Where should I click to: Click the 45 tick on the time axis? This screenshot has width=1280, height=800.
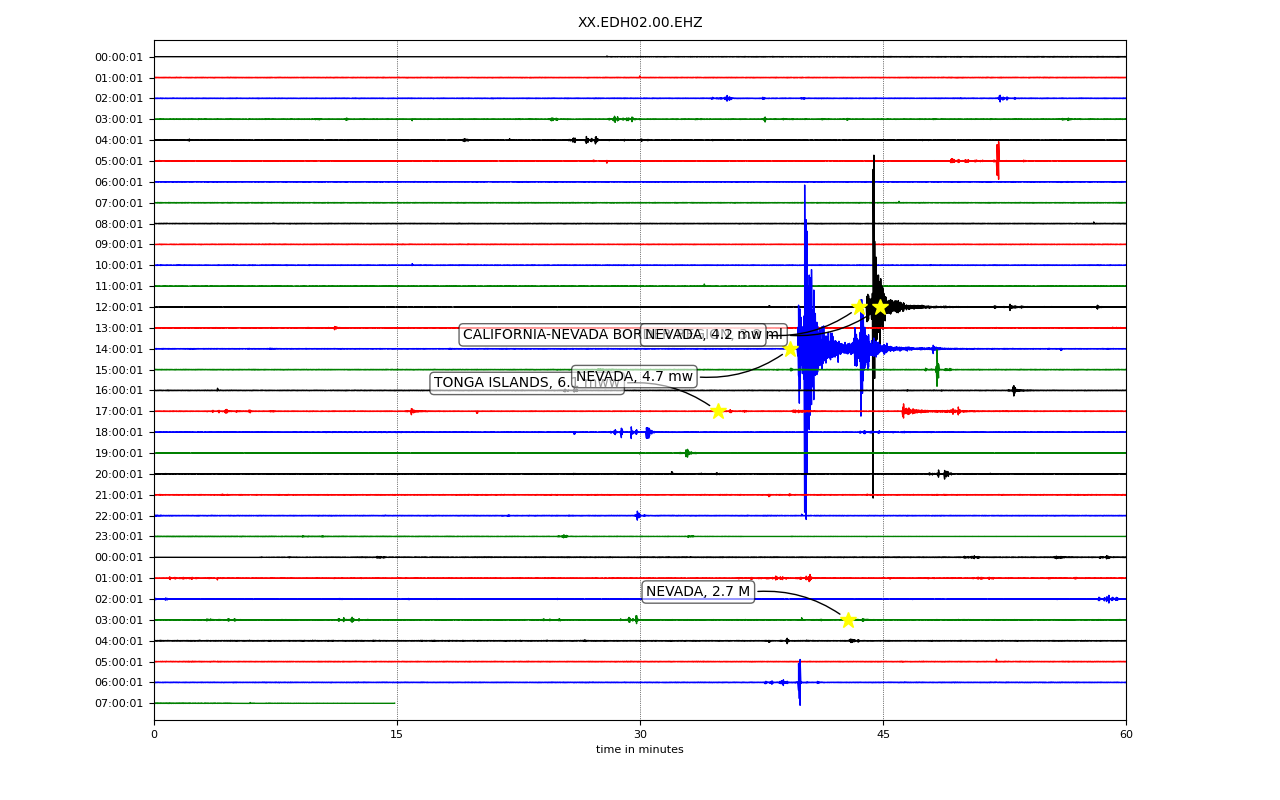[x=883, y=735]
